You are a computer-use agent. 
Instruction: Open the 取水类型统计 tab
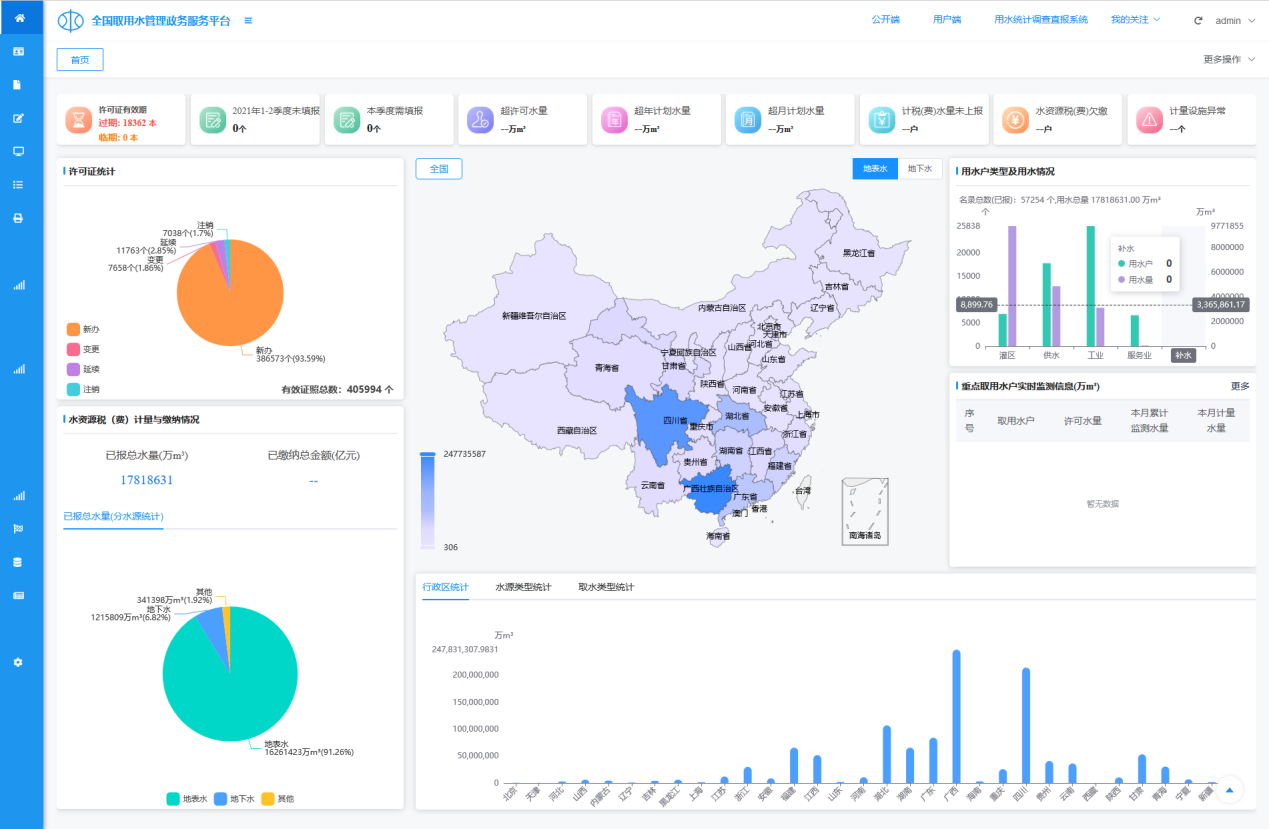click(x=606, y=587)
